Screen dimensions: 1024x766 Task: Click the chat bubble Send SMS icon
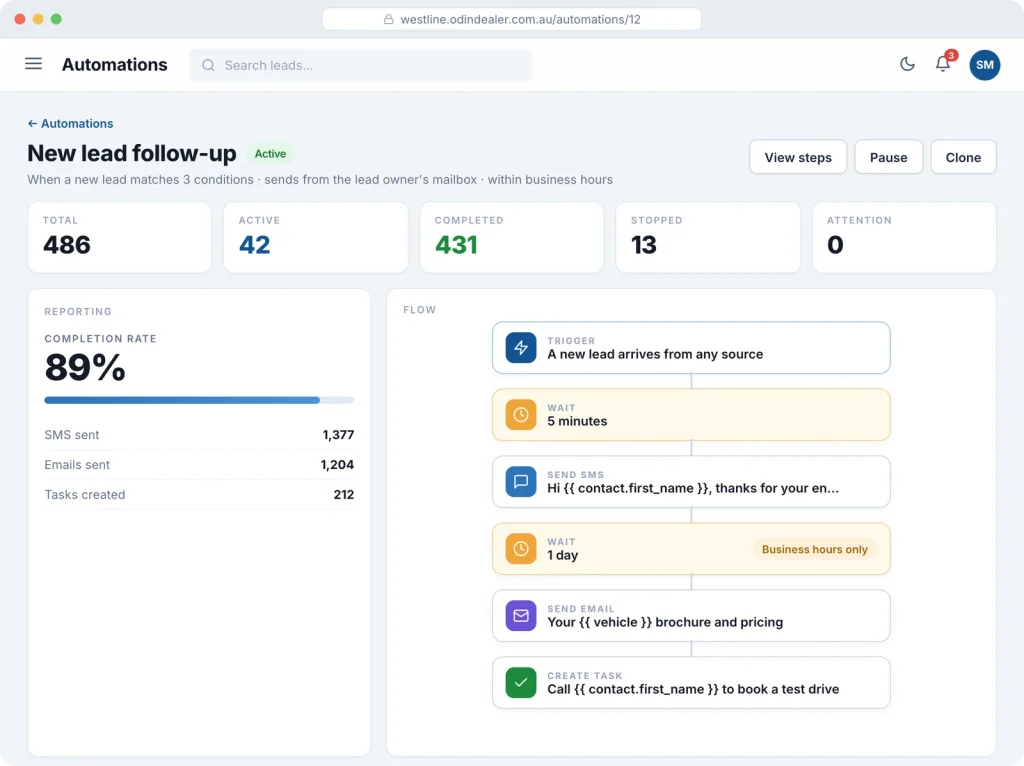tap(520, 482)
